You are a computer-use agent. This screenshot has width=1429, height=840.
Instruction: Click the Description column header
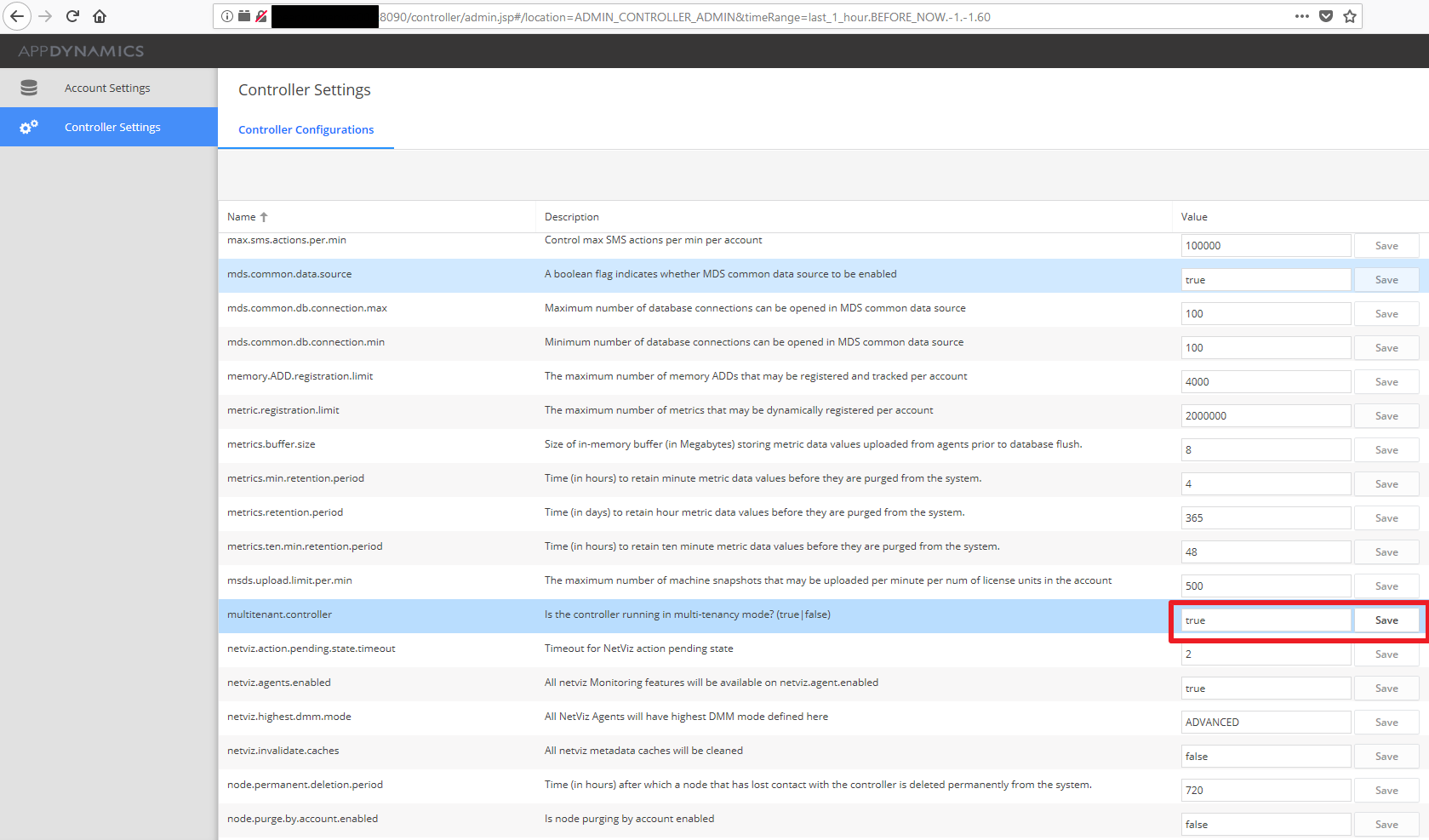pyautogui.click(x=572, y=217)
